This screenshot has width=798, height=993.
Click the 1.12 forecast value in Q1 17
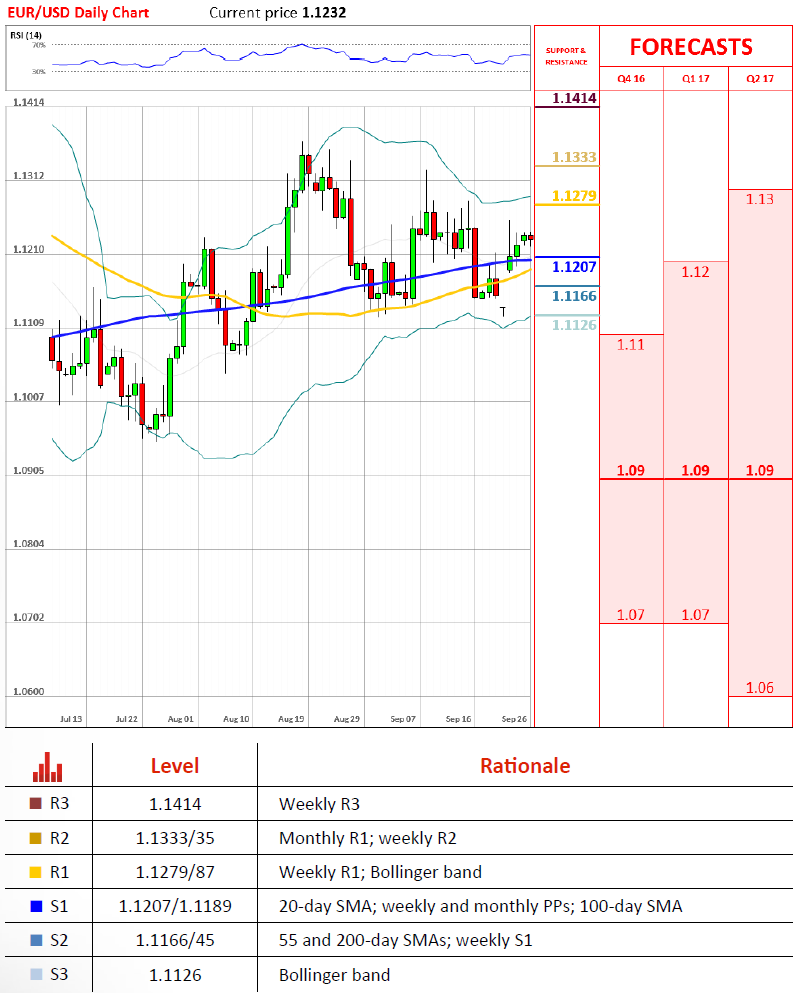(x=695, y=272)
